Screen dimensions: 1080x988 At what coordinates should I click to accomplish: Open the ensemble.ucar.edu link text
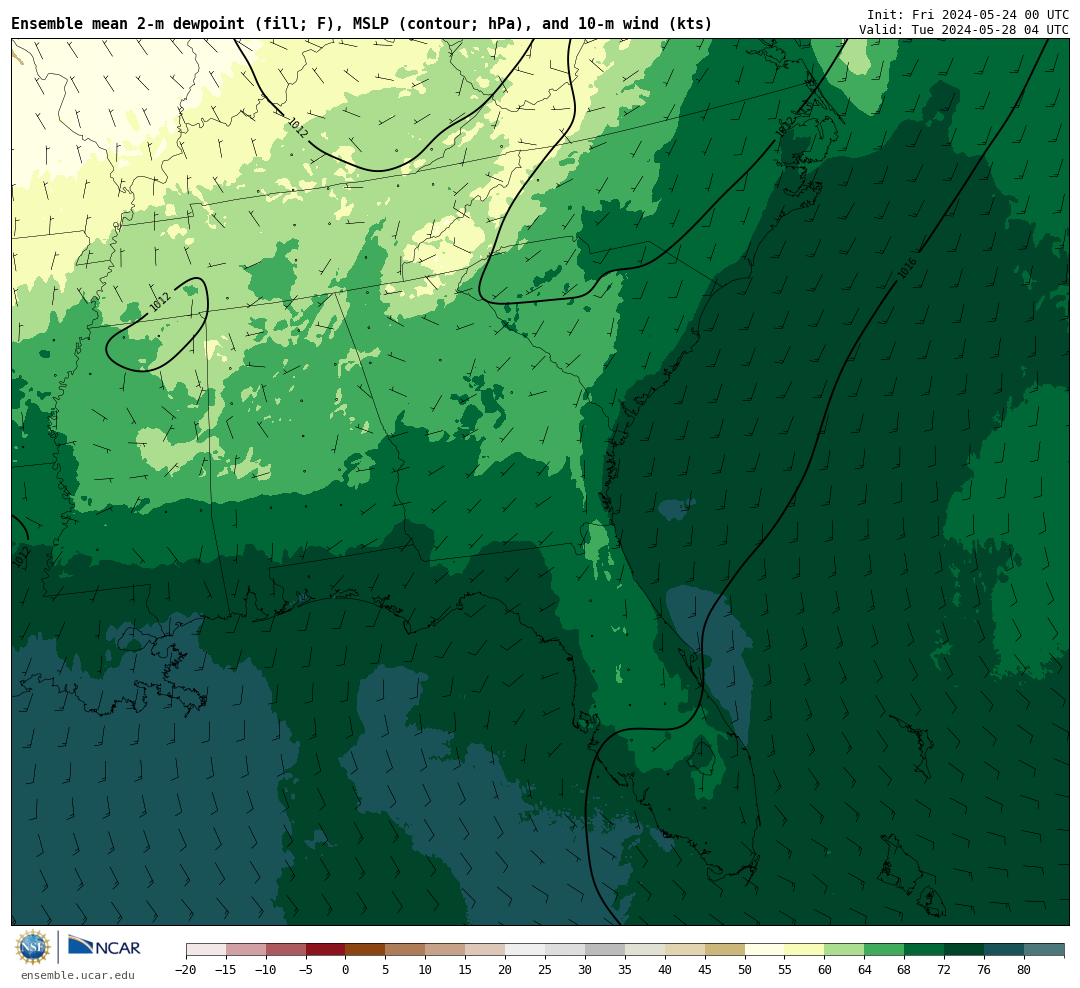click(x=78, y=975)
